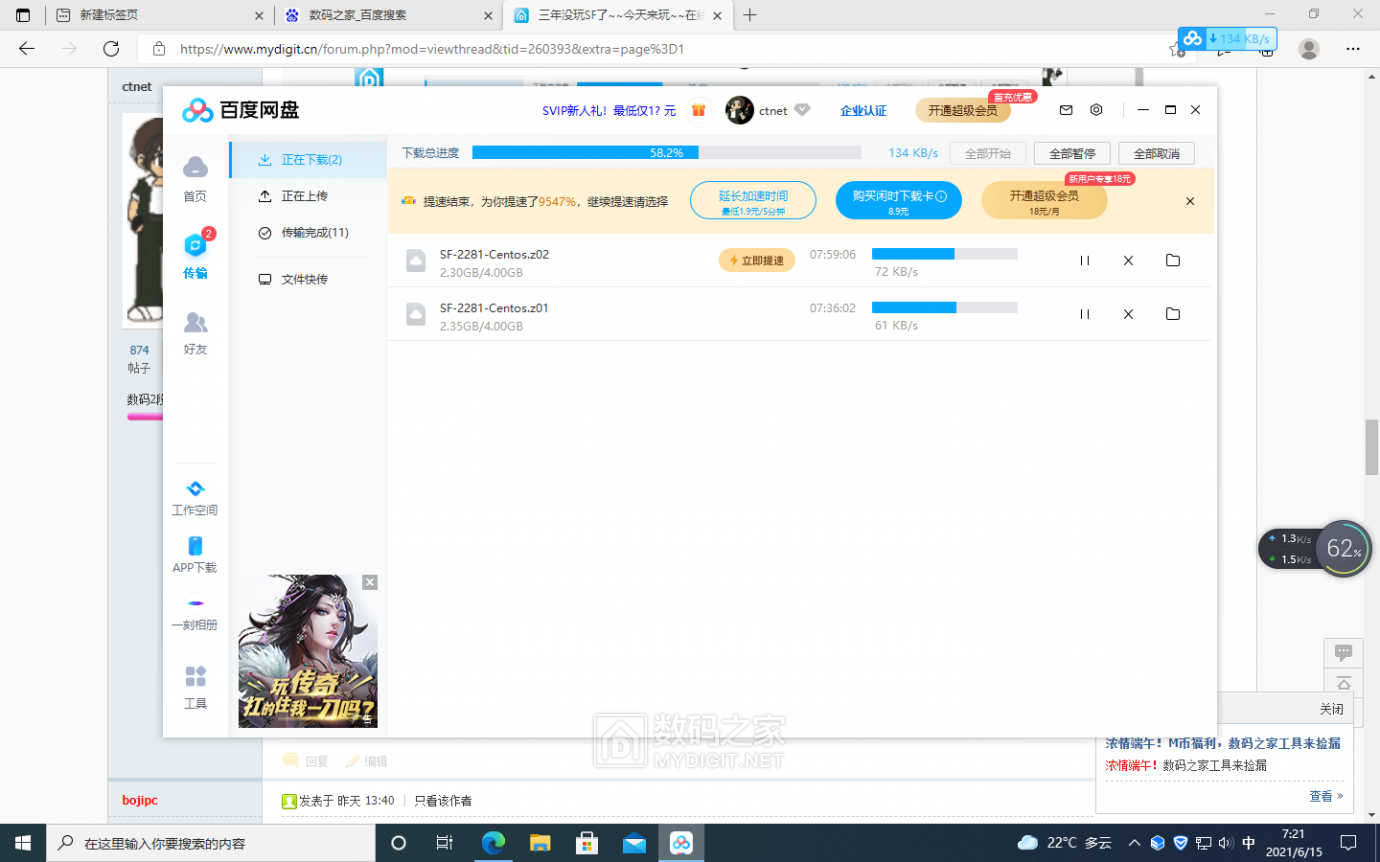
Task: Cancel the SF-2281-Centos.z02 download
Action: (x=1128, y=261)
